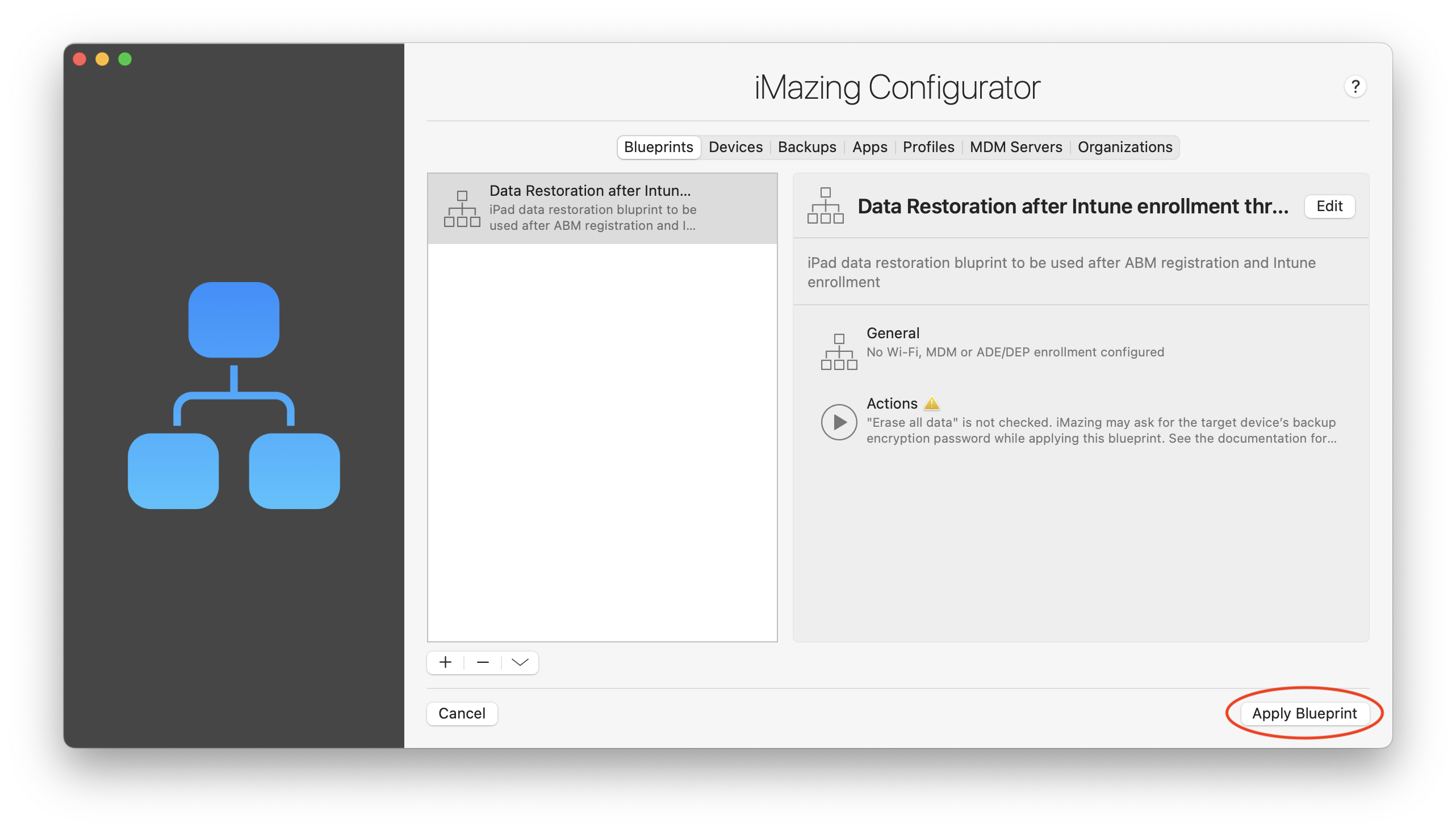This screenshot has width=1456, height=832.
Task: Click the blueprint icon in detail header
Action: coord(825,205)
